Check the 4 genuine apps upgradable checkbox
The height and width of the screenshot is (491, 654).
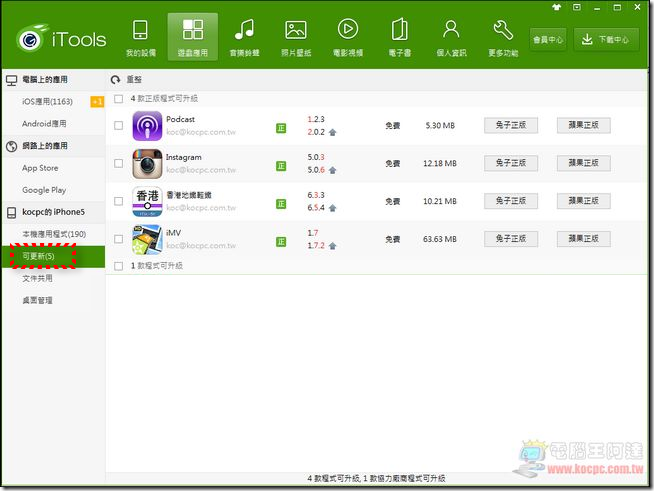click(118, 99)
